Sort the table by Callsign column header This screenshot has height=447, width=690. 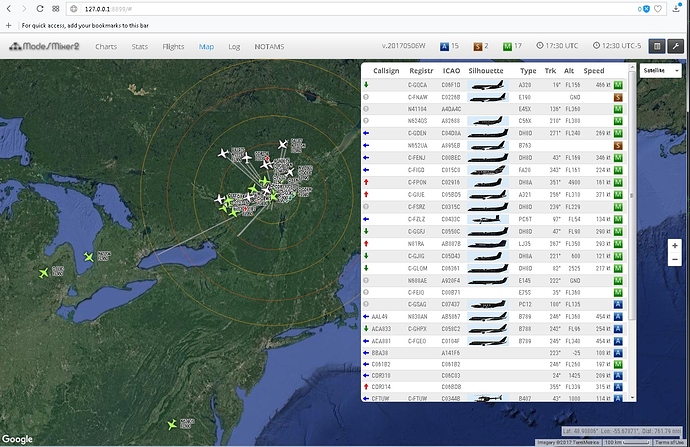pos(387,71)
